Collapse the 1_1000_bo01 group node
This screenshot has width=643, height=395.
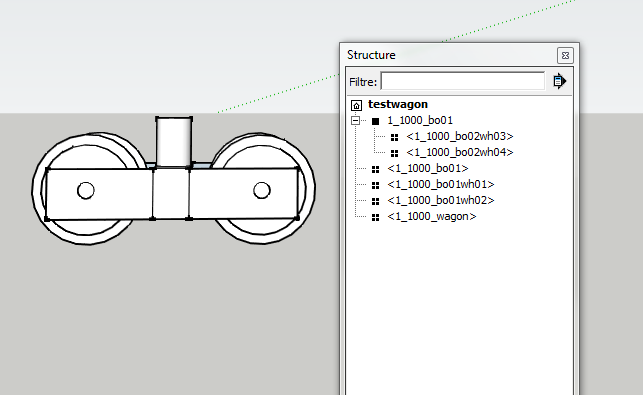click(x=356, y=121)
